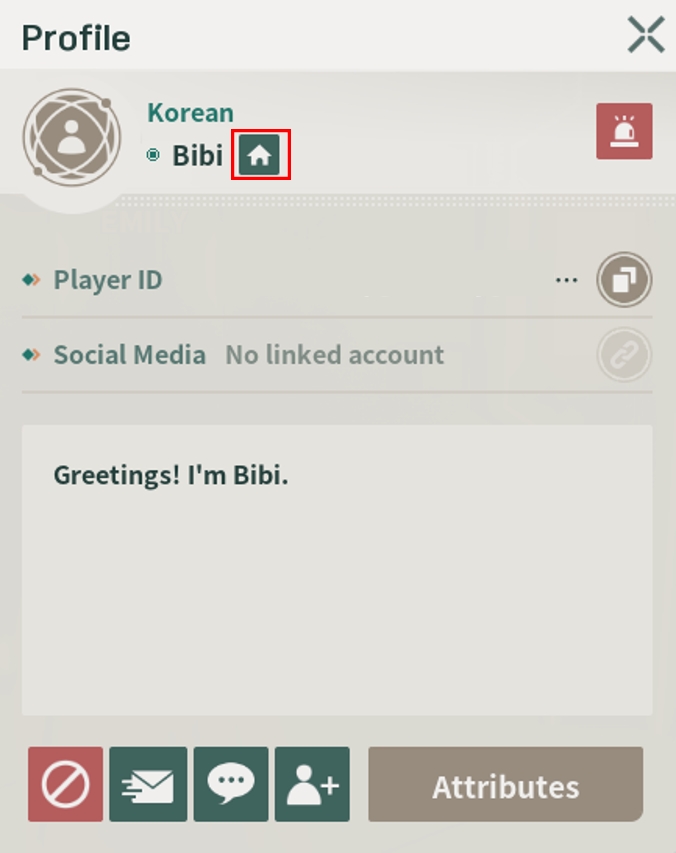Click the player avatar portrait

[x=72, y=137]
